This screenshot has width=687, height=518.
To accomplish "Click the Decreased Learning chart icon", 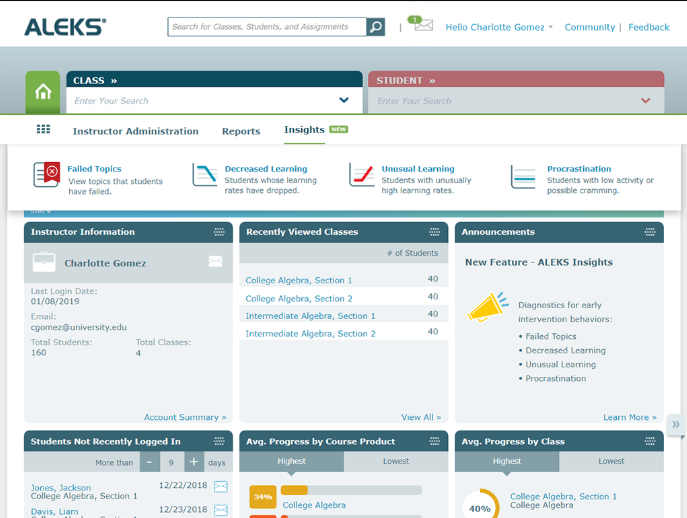I will (x=205, y=174).
